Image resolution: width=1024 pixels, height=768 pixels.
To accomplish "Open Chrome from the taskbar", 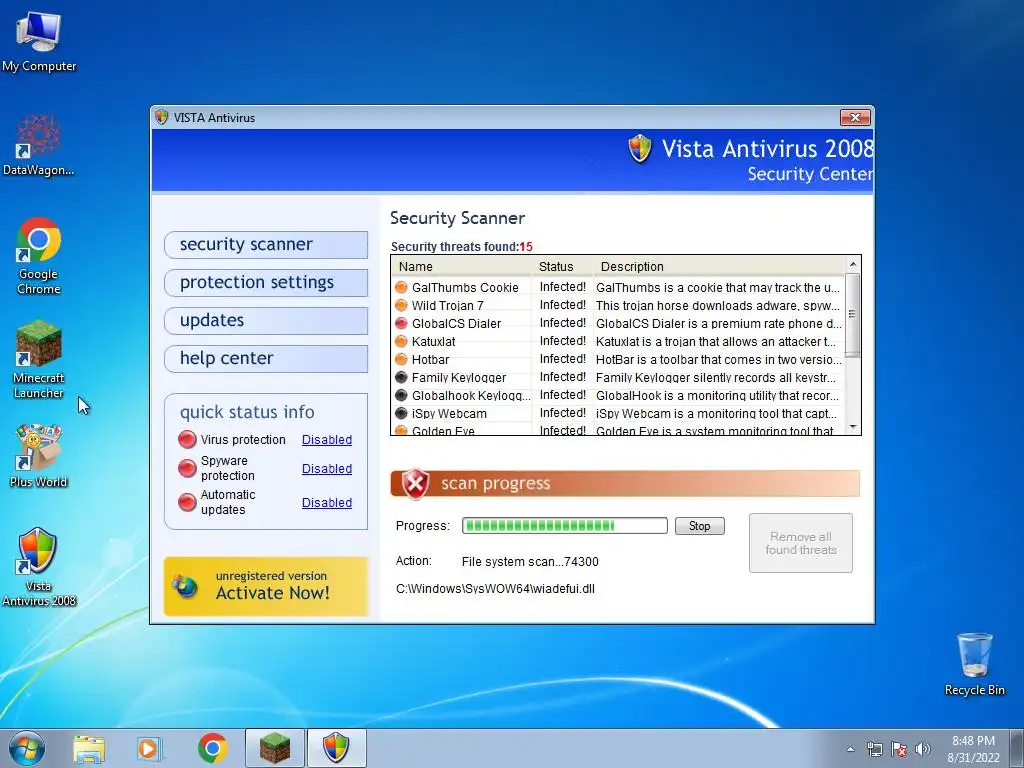I will 212,748.
